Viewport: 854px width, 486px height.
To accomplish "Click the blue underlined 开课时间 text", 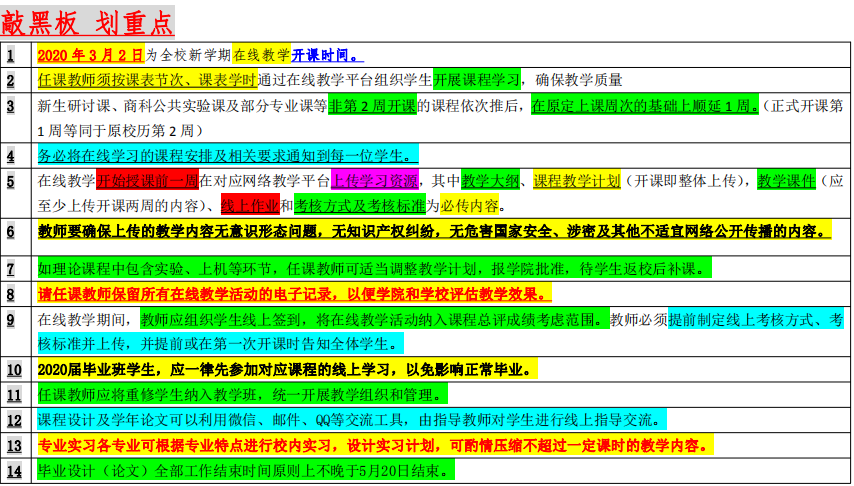I will (x=328, y=56).
